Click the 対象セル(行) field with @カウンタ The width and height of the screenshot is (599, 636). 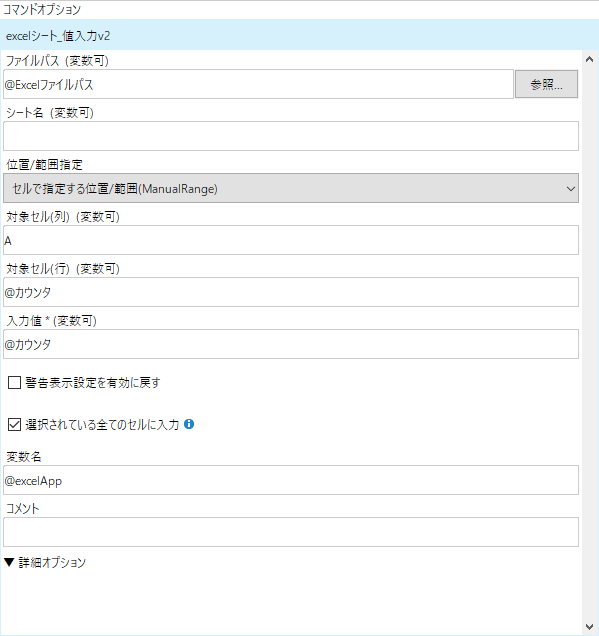pos(291,292)
